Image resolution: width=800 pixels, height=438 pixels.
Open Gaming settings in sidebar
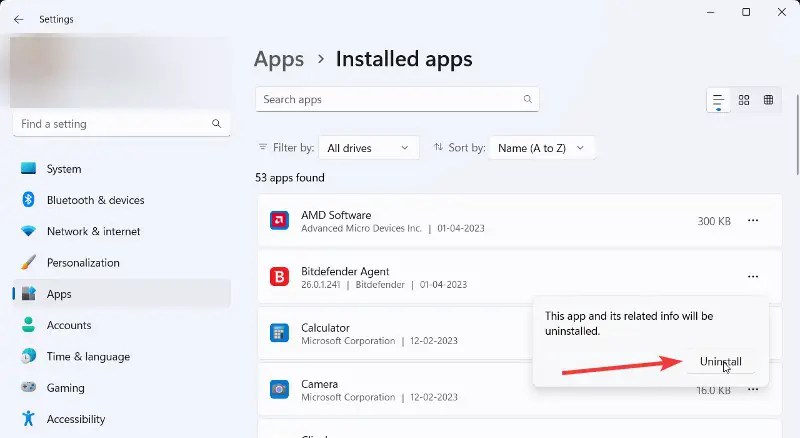(x=121, y=387)
